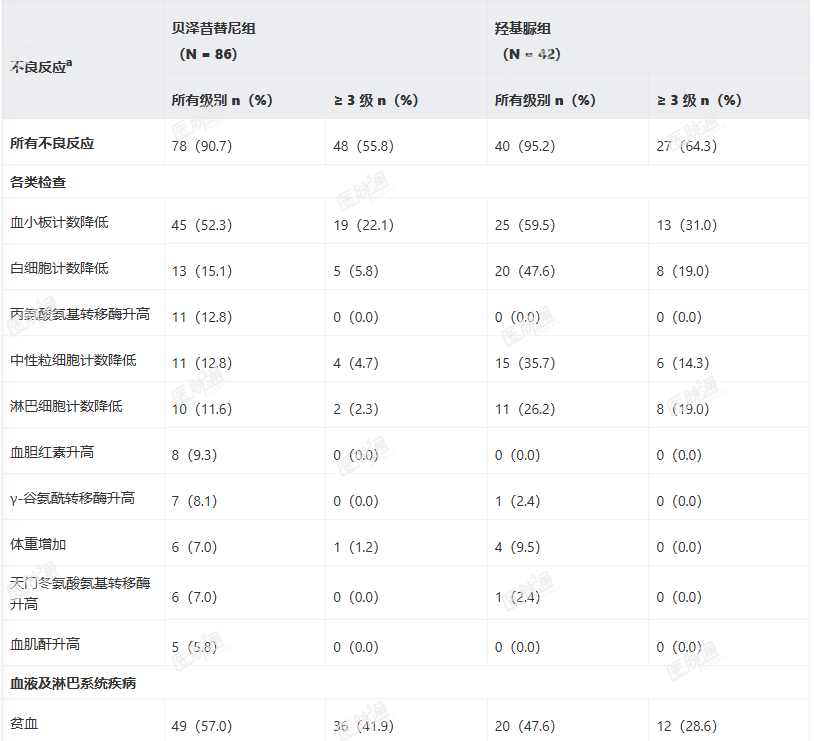
Task: Click the 血肌酐升高 row label
Action: pyautogui.click(x=45, y=644)
